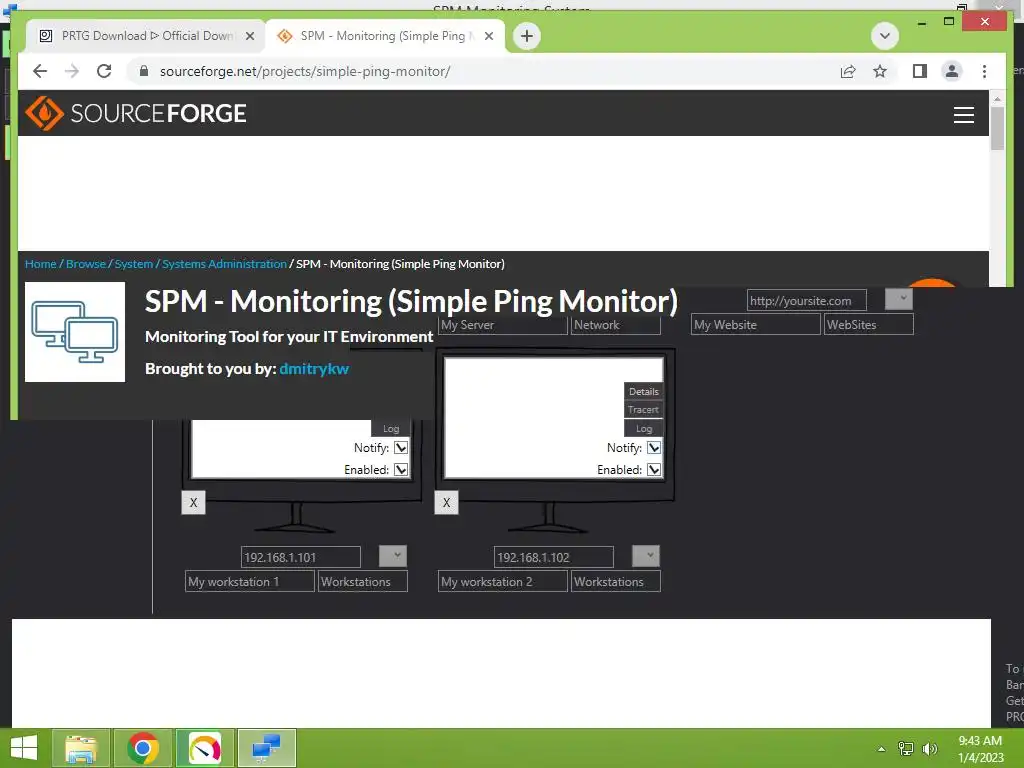The height and width of the screenshot is (768, 1024).
Task: Open the dmitrykw author link
Action: (x=314, y=368)
